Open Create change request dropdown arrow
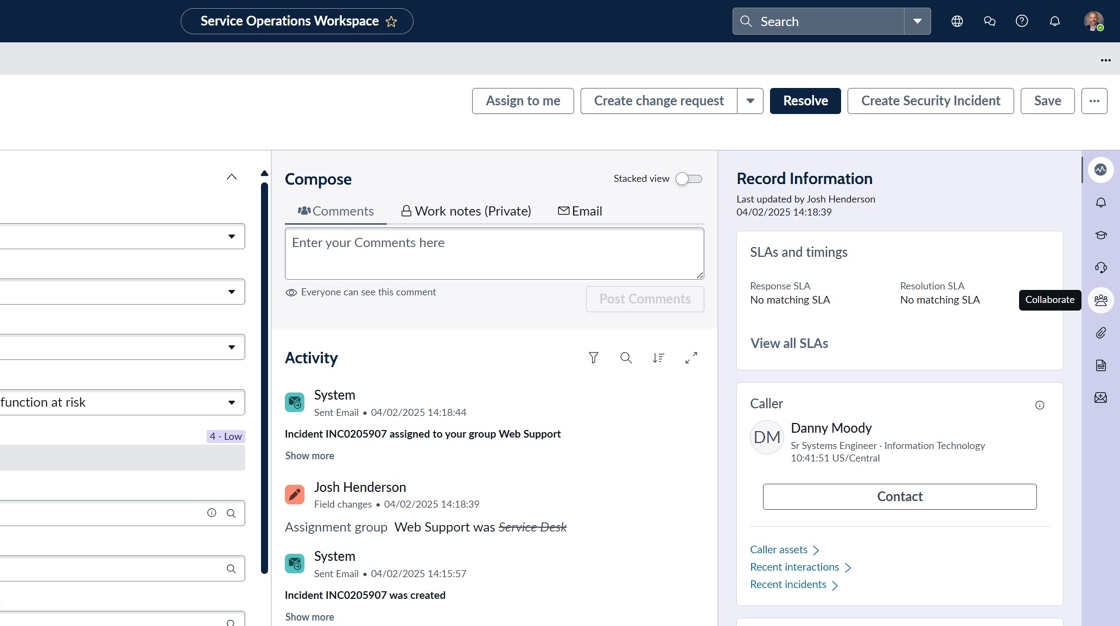This screenshot has height=626, width=1120. click(x=750, y=101)
